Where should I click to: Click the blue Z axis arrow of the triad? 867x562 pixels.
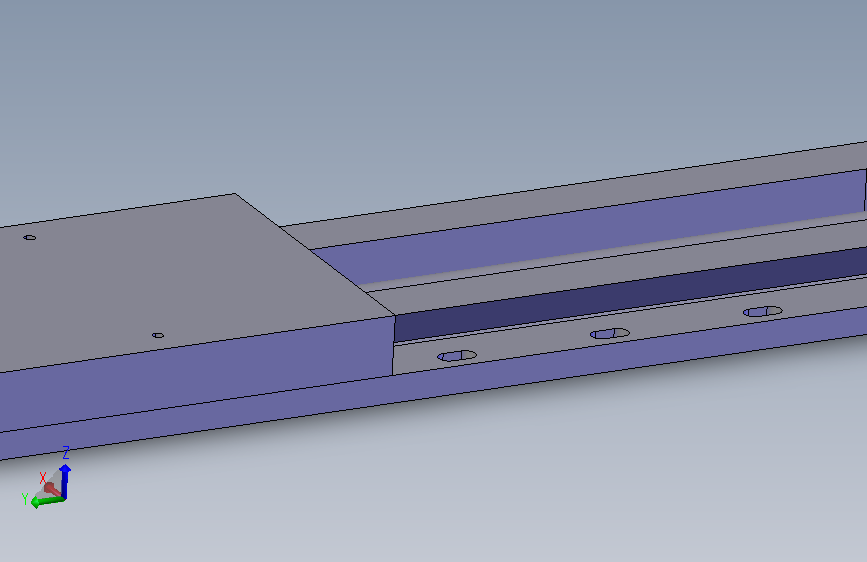65,481
